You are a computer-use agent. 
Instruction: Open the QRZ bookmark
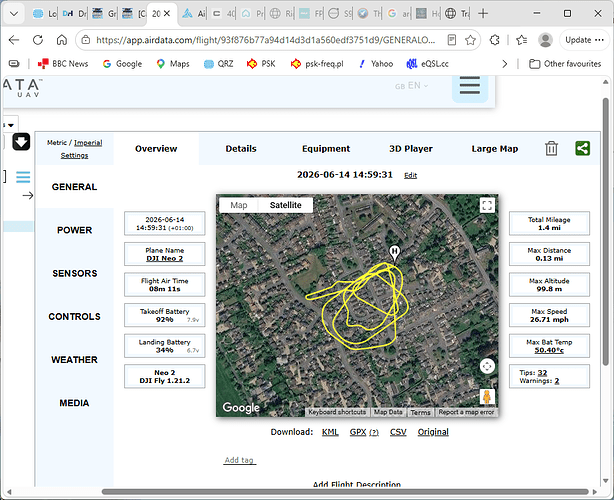pos(219,64)
